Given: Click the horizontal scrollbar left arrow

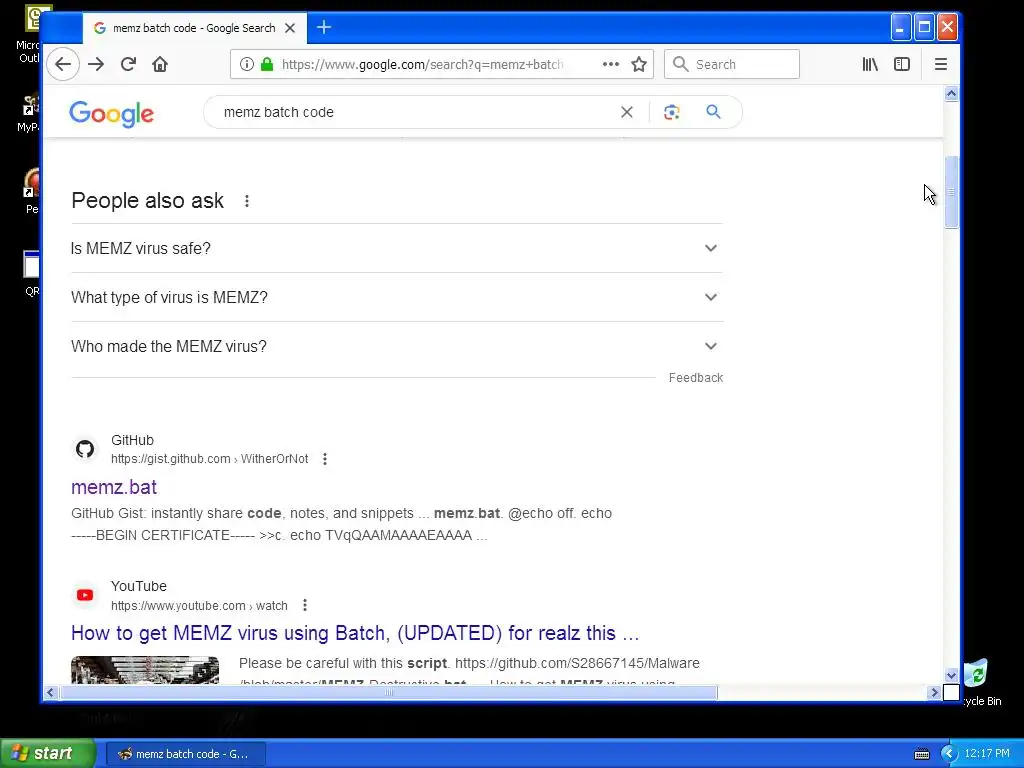Looking at the screenshot, I should [x=51, y=692].
